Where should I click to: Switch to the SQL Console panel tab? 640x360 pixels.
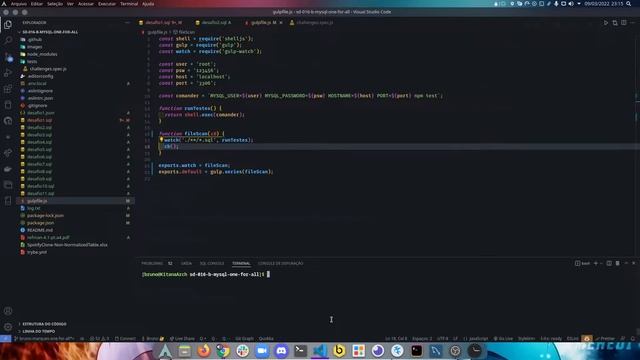212,263
